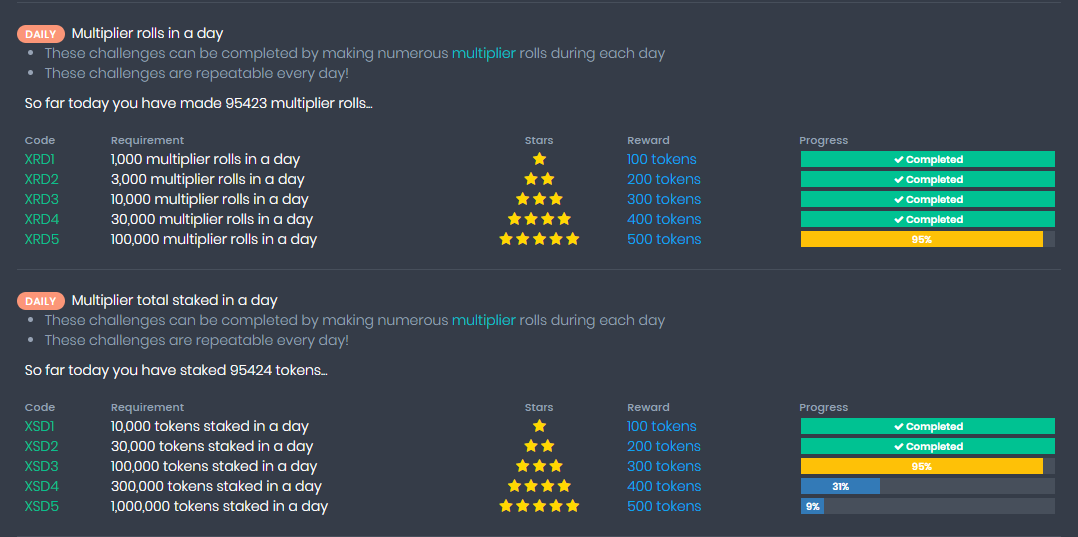Screen dimensions: 1078x537
Task: Open the XSD3 challenge code link
Action: 41,466
